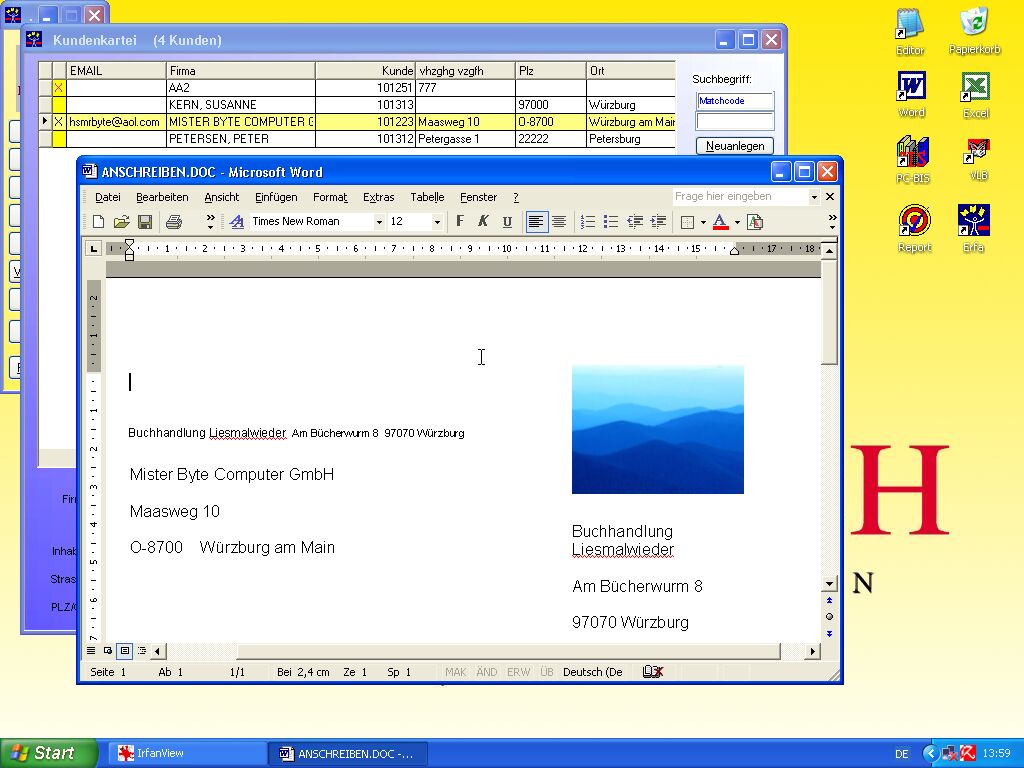The width and height of the screenshot is (1024, 768).
Task: Open the Start menu
Action: click(x=48, y=753)
